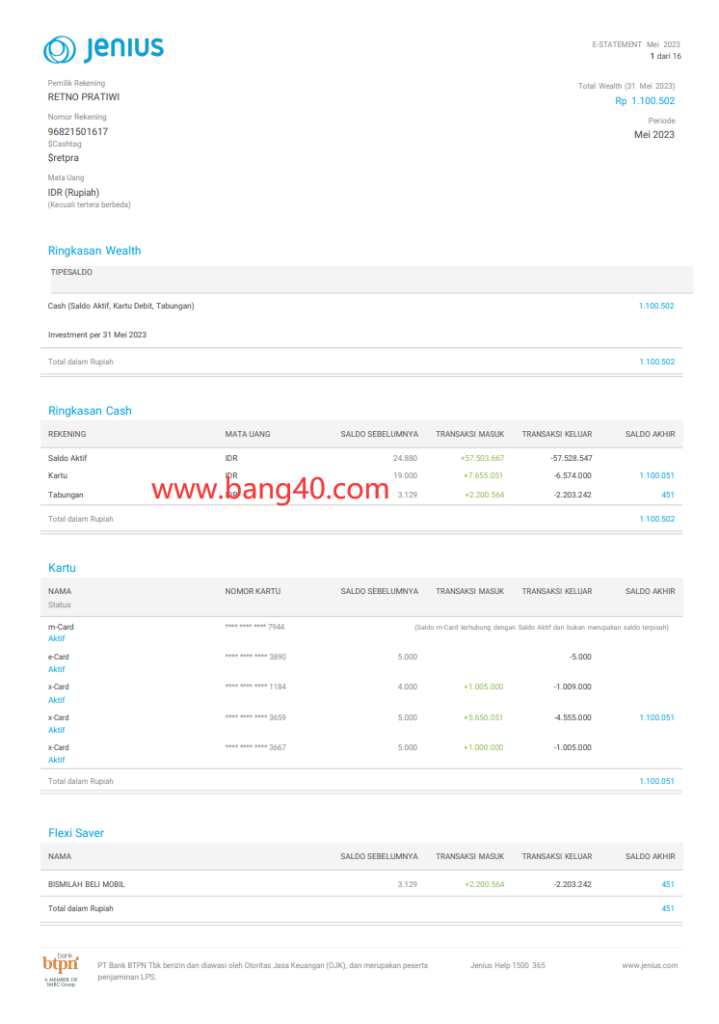The height and width of the screenshot is (1024, 719).
Task: Click the Kartu section heading
Action: coord(61,568)
